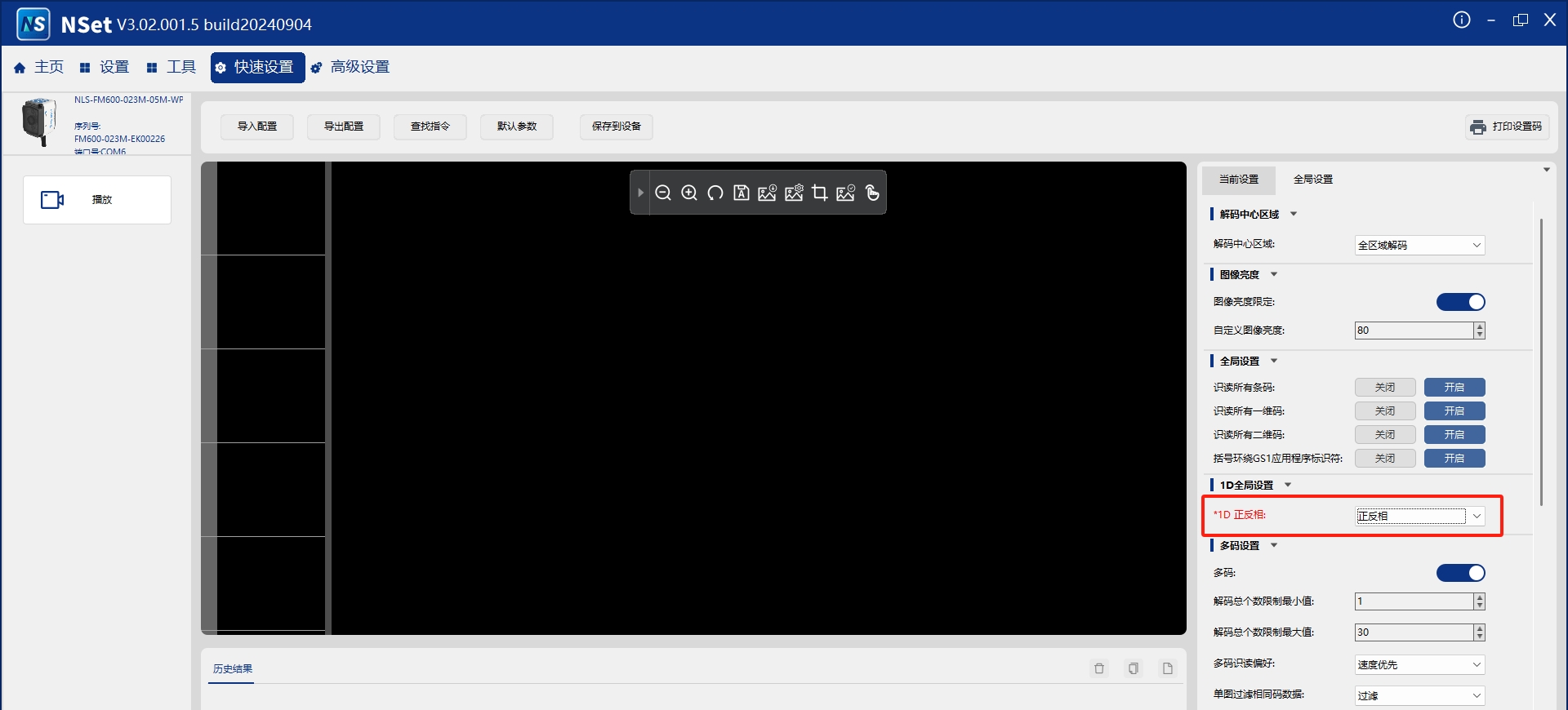Click the info circle icon in title bar

[x=1462, y=20]
